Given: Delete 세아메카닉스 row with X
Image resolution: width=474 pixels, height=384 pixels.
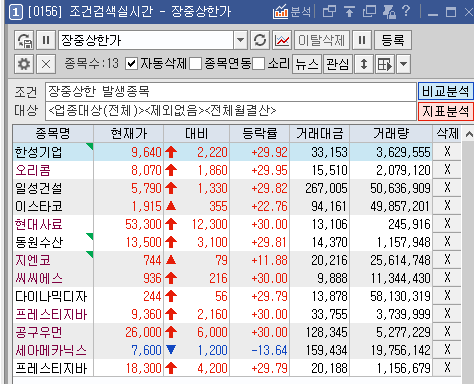Looking at the screenshot, I should tap(447, 350).
